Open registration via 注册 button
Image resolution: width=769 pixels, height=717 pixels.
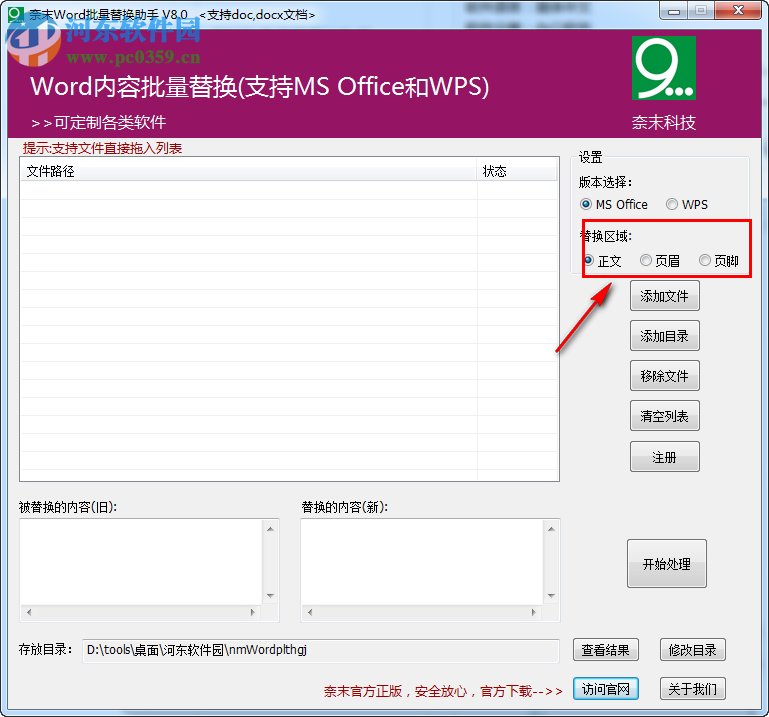(x=665, y=457)
